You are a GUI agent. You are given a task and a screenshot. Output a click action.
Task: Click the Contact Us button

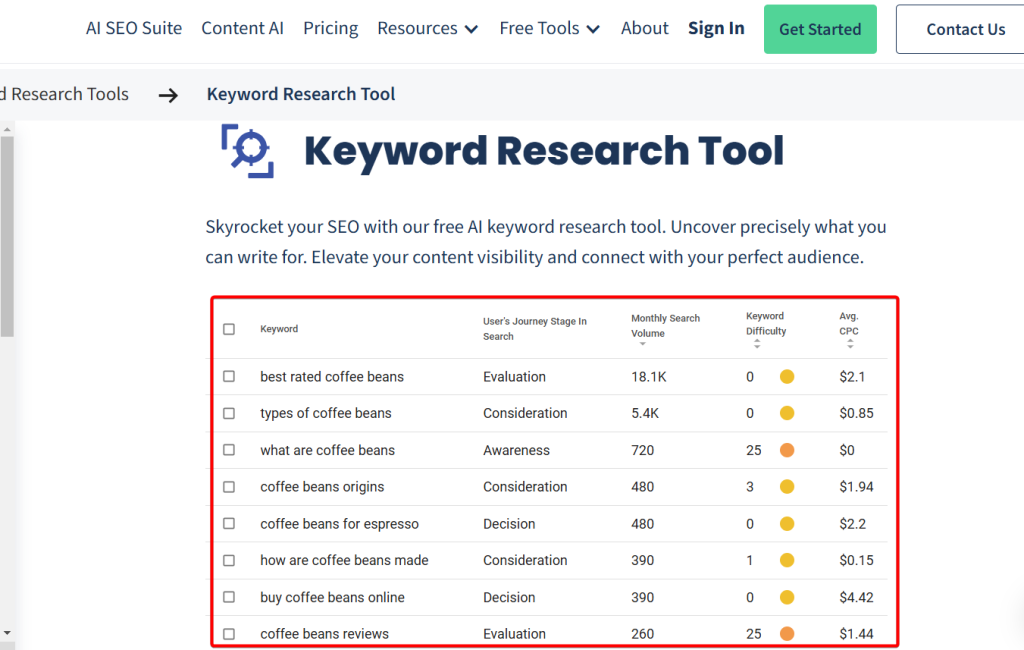960,29
